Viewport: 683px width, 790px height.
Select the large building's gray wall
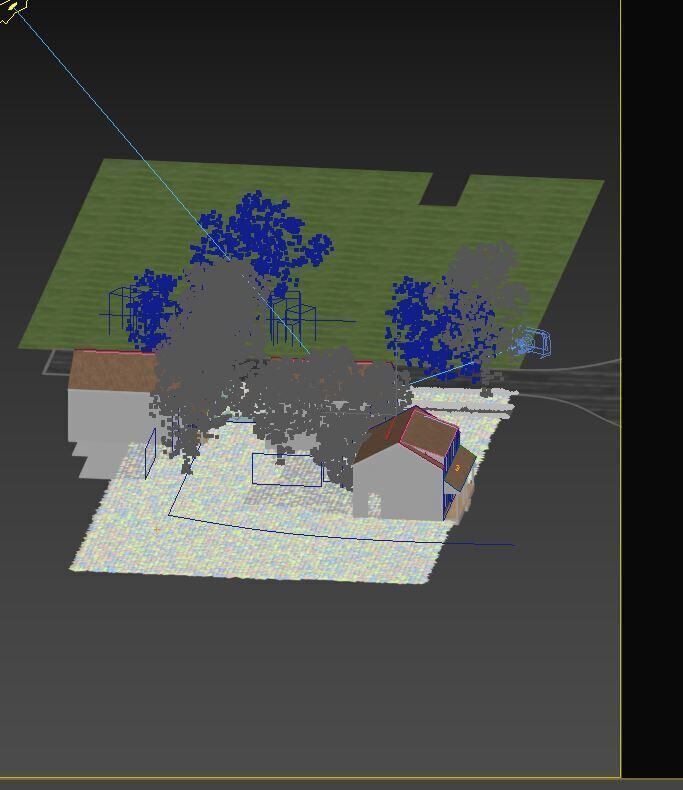108,416
